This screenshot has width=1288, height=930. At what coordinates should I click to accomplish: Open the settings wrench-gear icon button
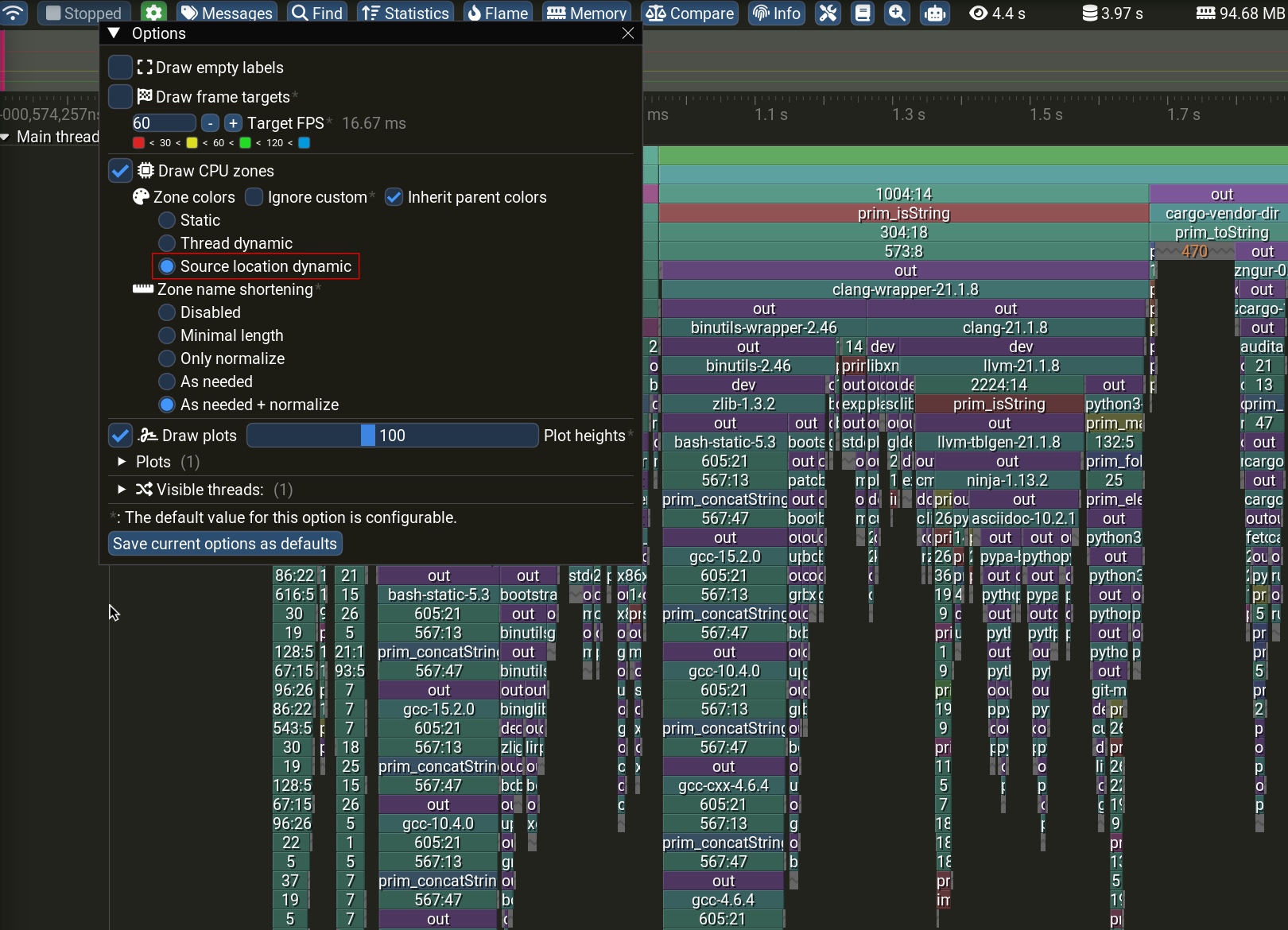coord(154,13)
